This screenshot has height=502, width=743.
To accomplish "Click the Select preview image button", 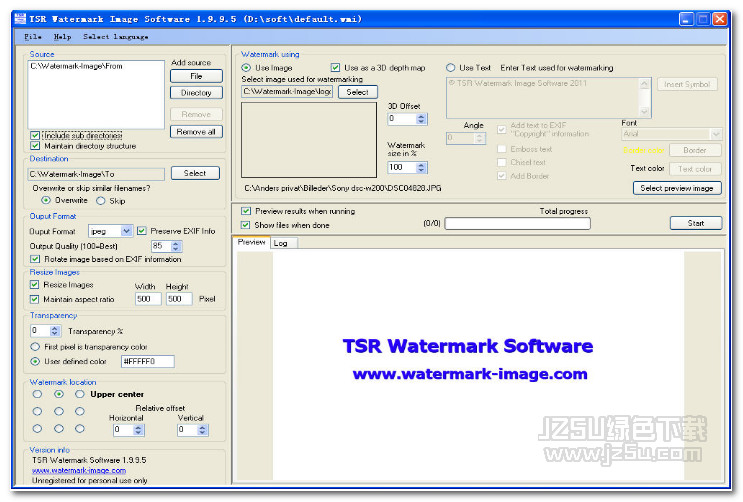I will 677,188.
